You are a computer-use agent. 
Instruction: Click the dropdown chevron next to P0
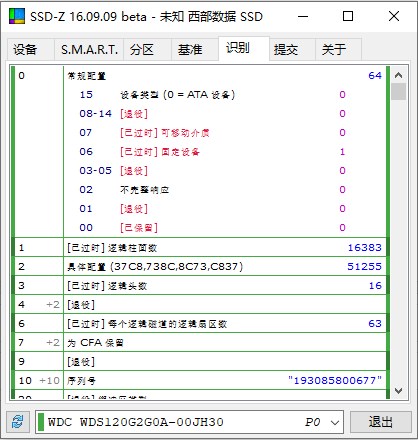[x=335, y=423]
